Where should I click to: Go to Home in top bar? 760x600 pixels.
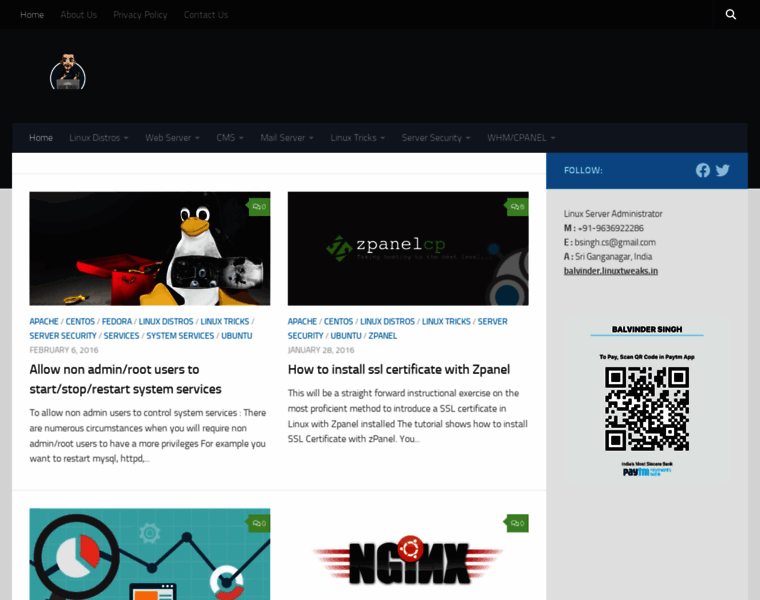click(32, 15)
